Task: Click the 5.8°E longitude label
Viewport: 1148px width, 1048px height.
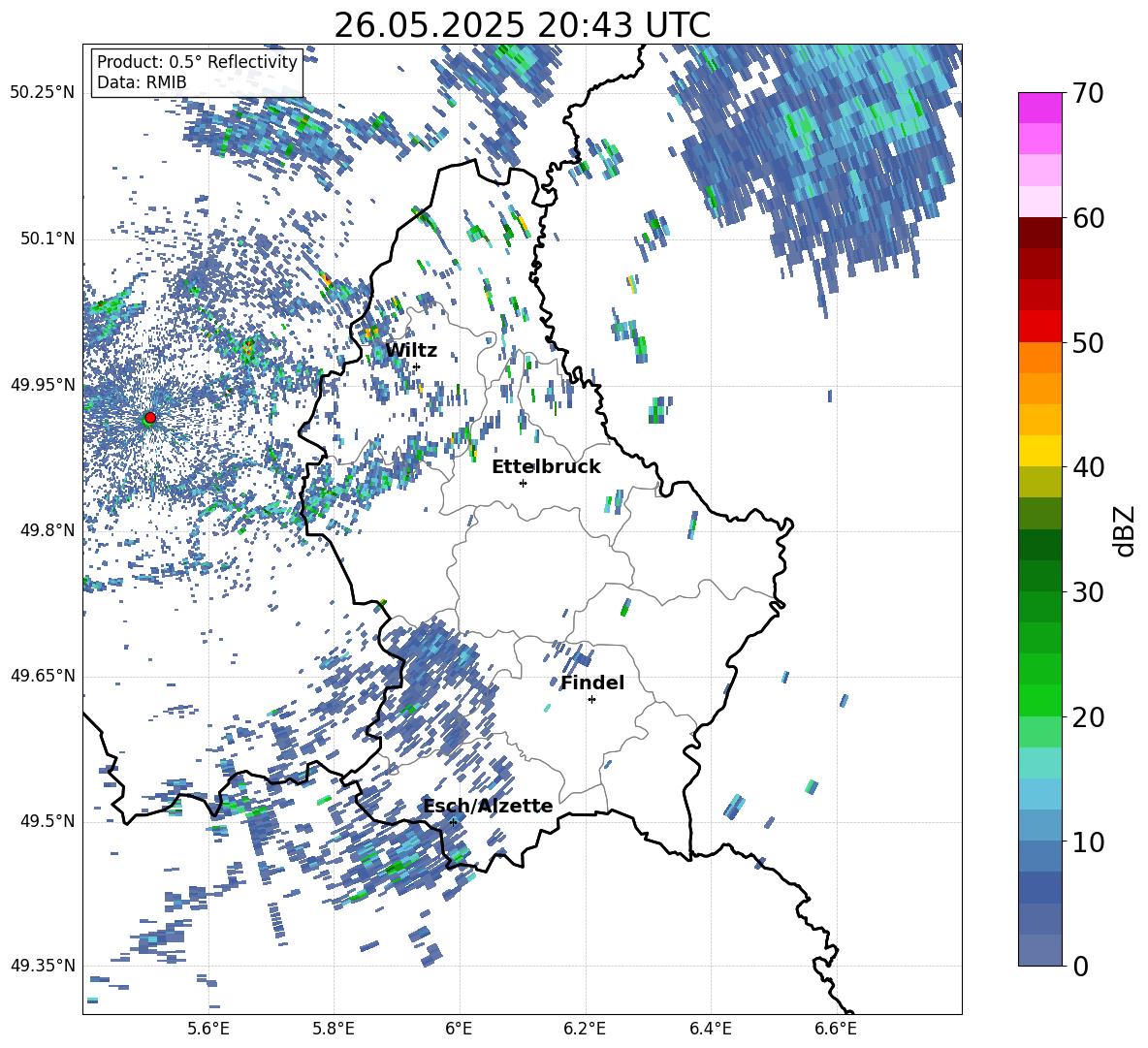Action: tap(334, 1029)
